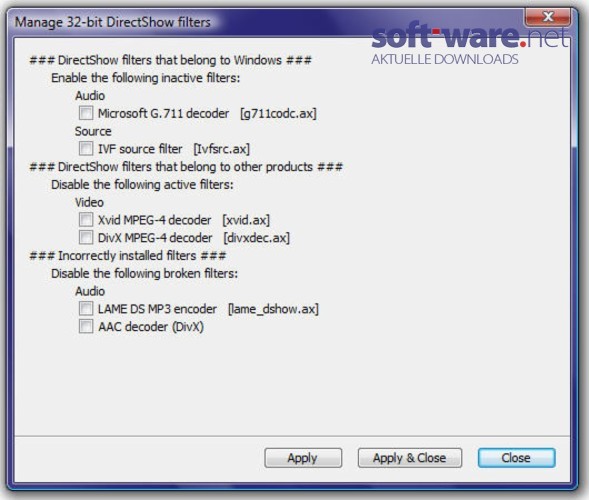
Task: Check the box for Xvid MPEG-4 decoder
Action: [x=86, y=219]
